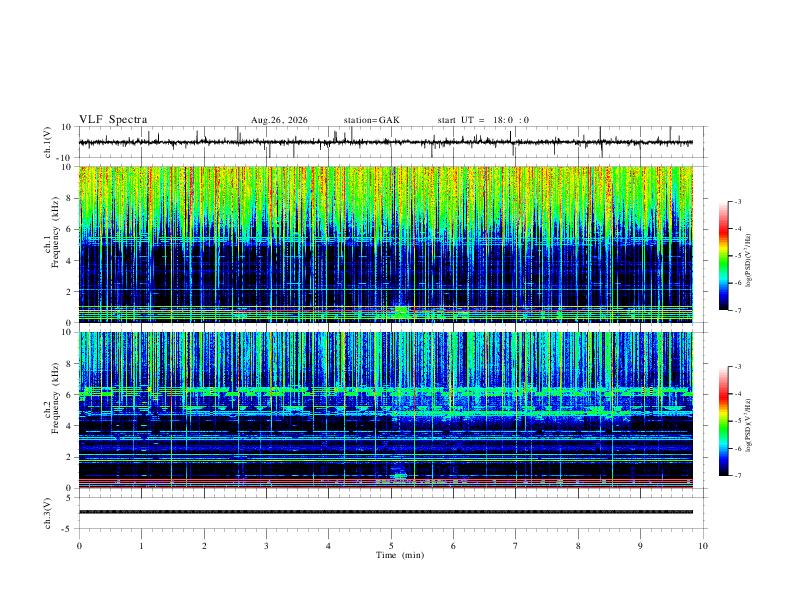Image resolution: width=792 pixels, height=612 pixels.
Task: Click the Time (min) axis label
Action: click(400, 555)
